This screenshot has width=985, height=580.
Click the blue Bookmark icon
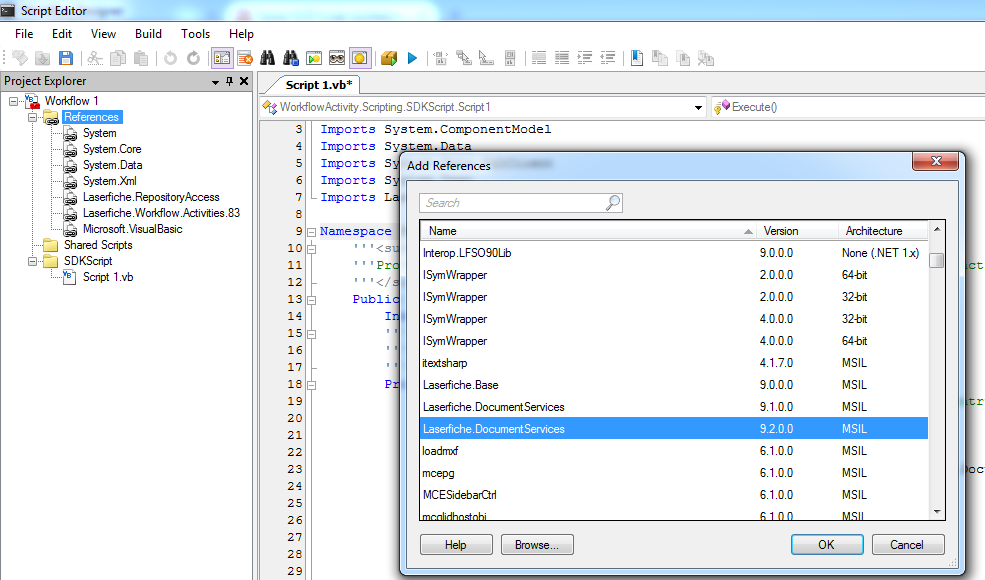(637, 58)
